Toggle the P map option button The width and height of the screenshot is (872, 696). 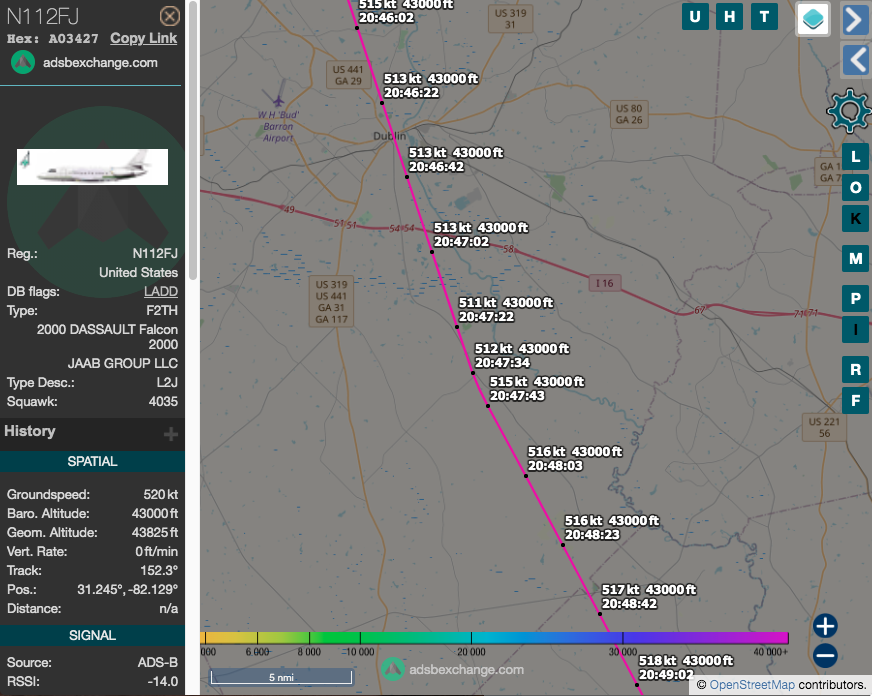855,299
